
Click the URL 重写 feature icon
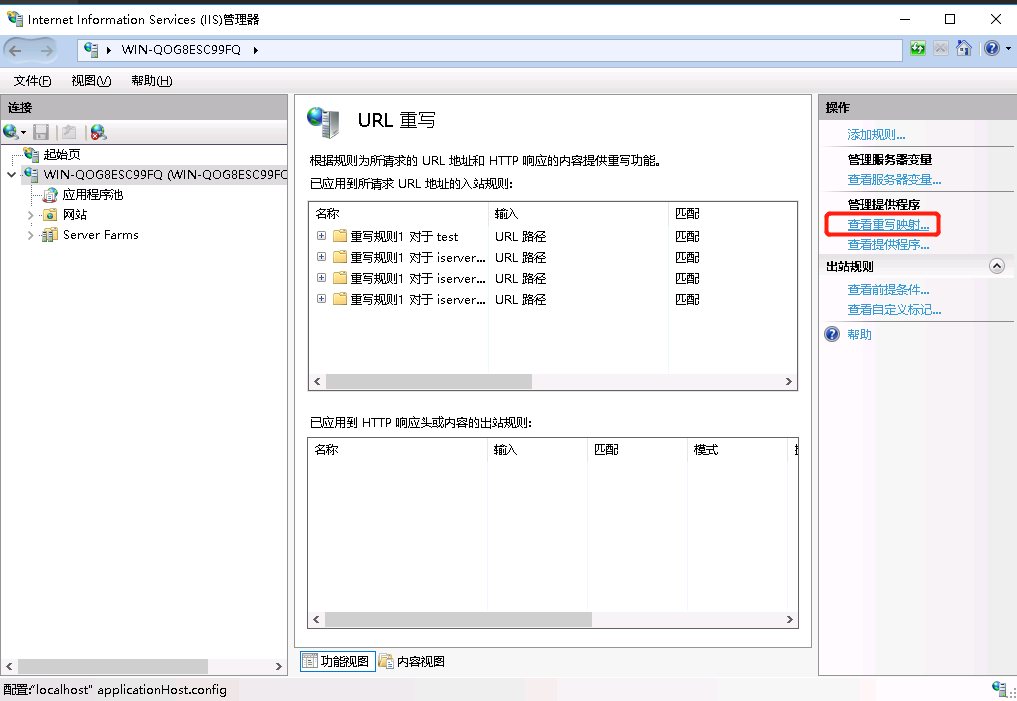323,122
